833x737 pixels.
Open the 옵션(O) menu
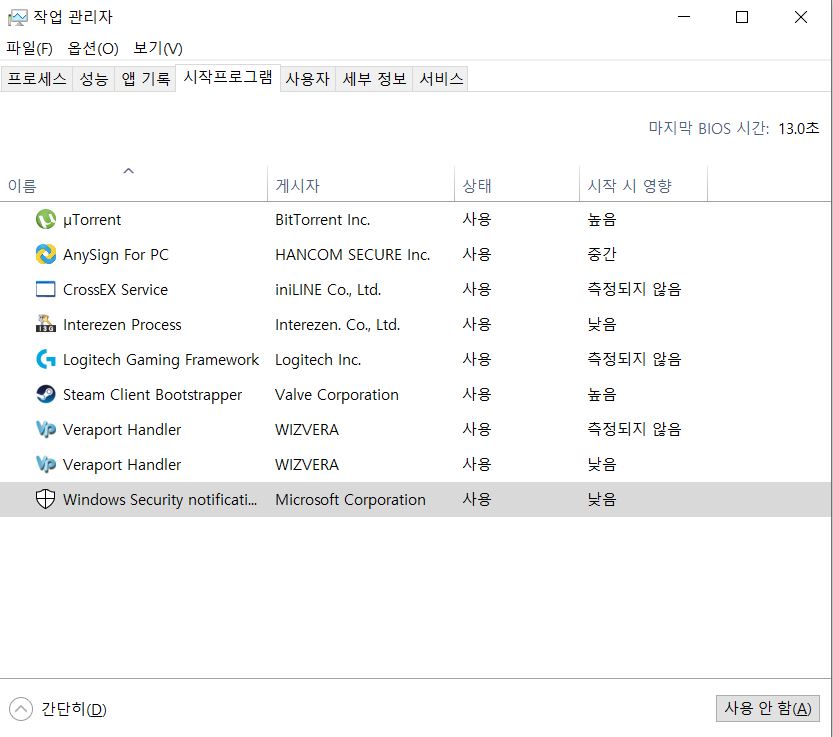93,48
